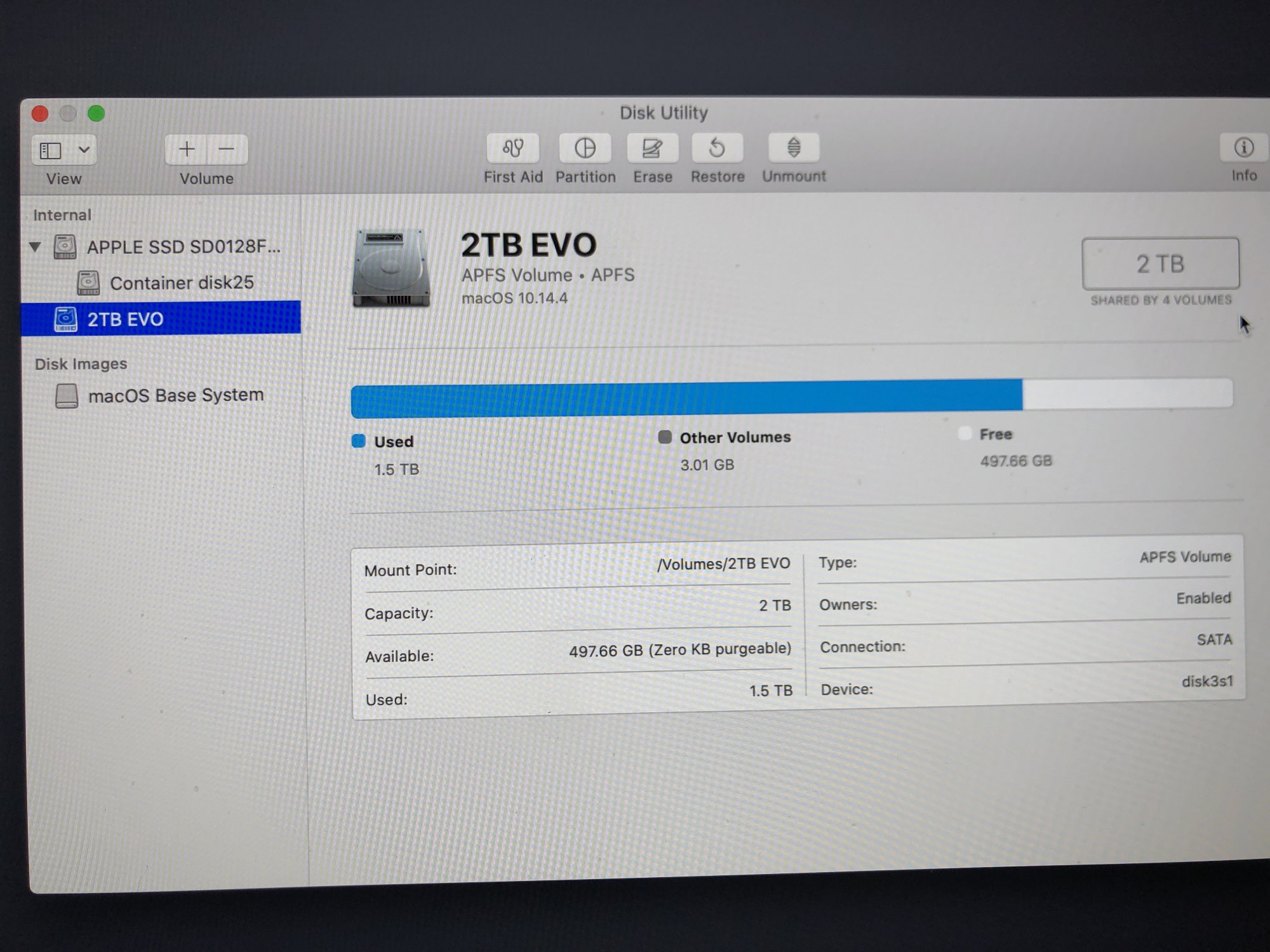Click the large hard drive image
Viewport: 1270px width, 952px height.
[392, 269]
